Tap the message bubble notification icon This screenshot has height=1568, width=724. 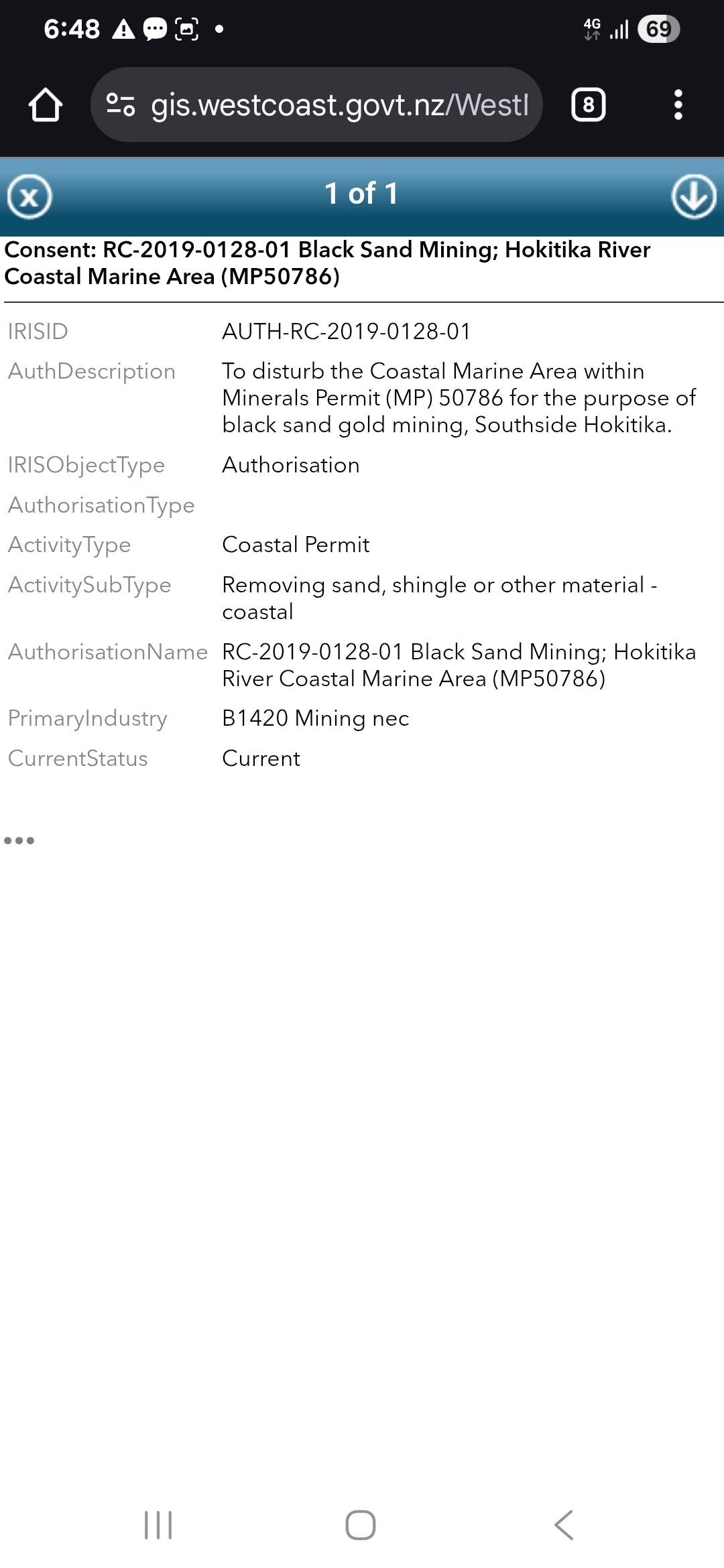click(x=155, y=29)
